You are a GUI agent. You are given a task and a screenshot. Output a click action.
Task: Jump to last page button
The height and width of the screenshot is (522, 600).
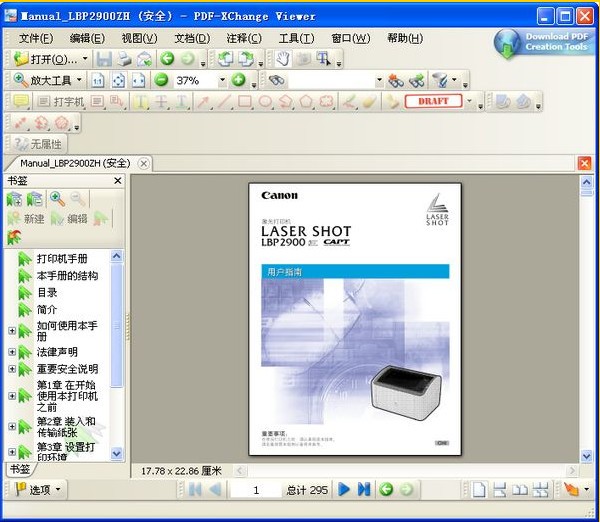point(364,489)
